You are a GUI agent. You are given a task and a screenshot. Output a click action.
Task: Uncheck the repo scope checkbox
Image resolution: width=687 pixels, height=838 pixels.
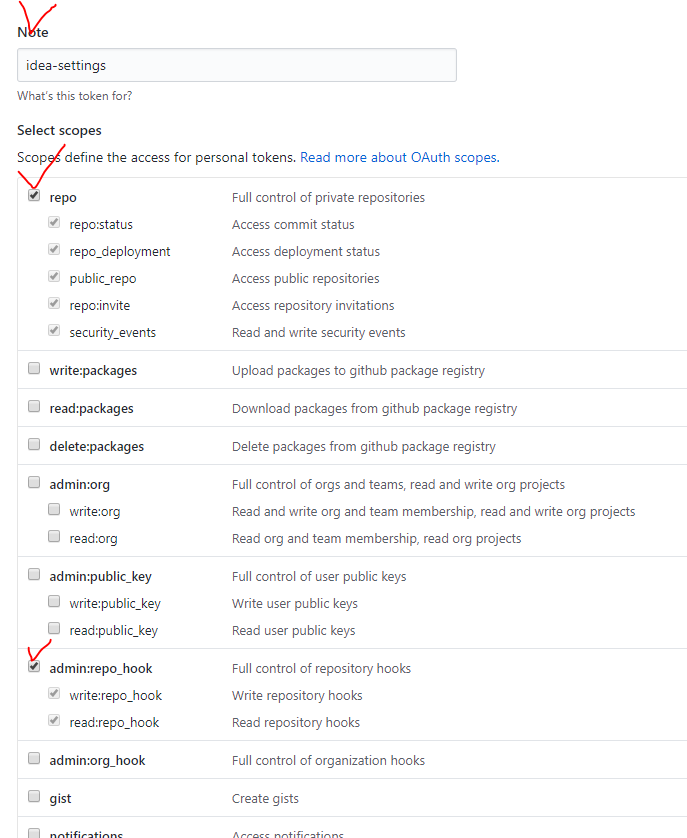[x=34, y=196]
